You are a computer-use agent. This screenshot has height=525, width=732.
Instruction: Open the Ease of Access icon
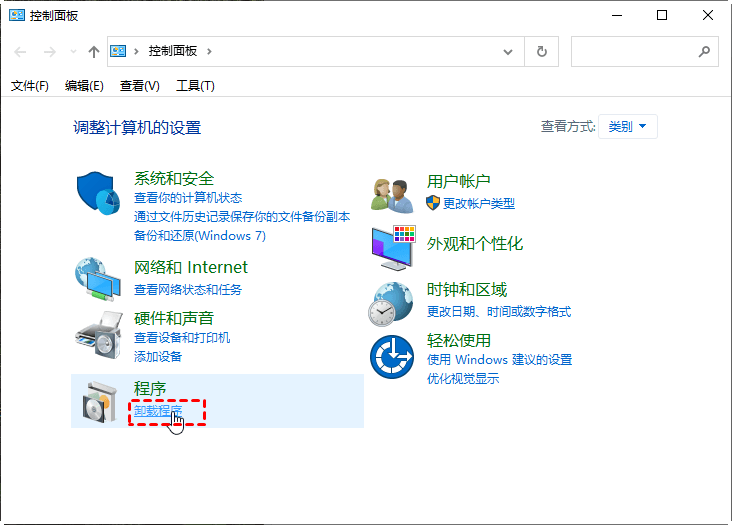tap(392, 357)
